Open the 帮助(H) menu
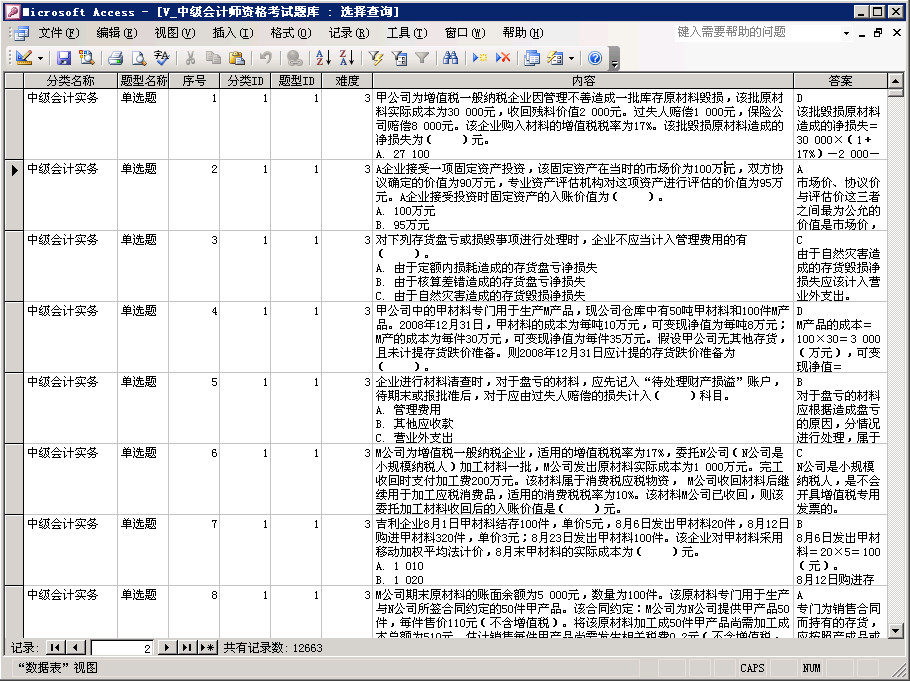The width and height of the screenshot is (910, 681). pos(523,33)
